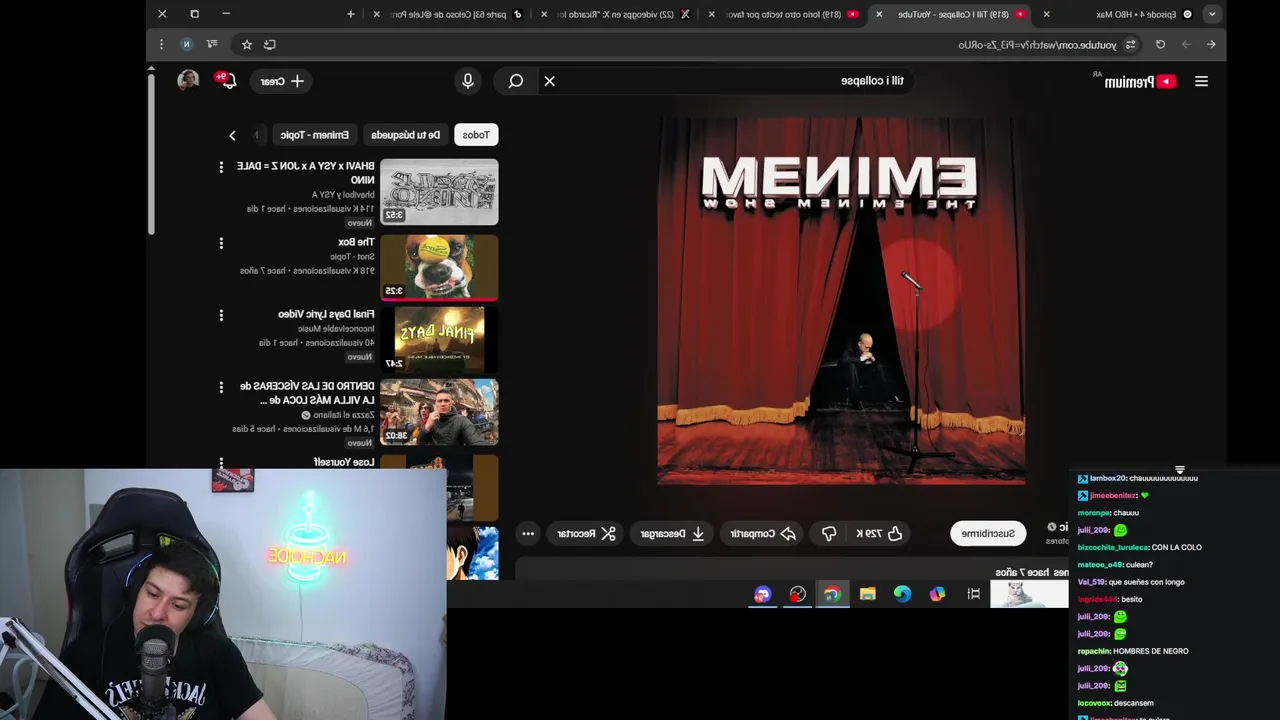1280x720 pixels.
Task: Click the Eminem Show video player
Action: click(x=841, y=301)
